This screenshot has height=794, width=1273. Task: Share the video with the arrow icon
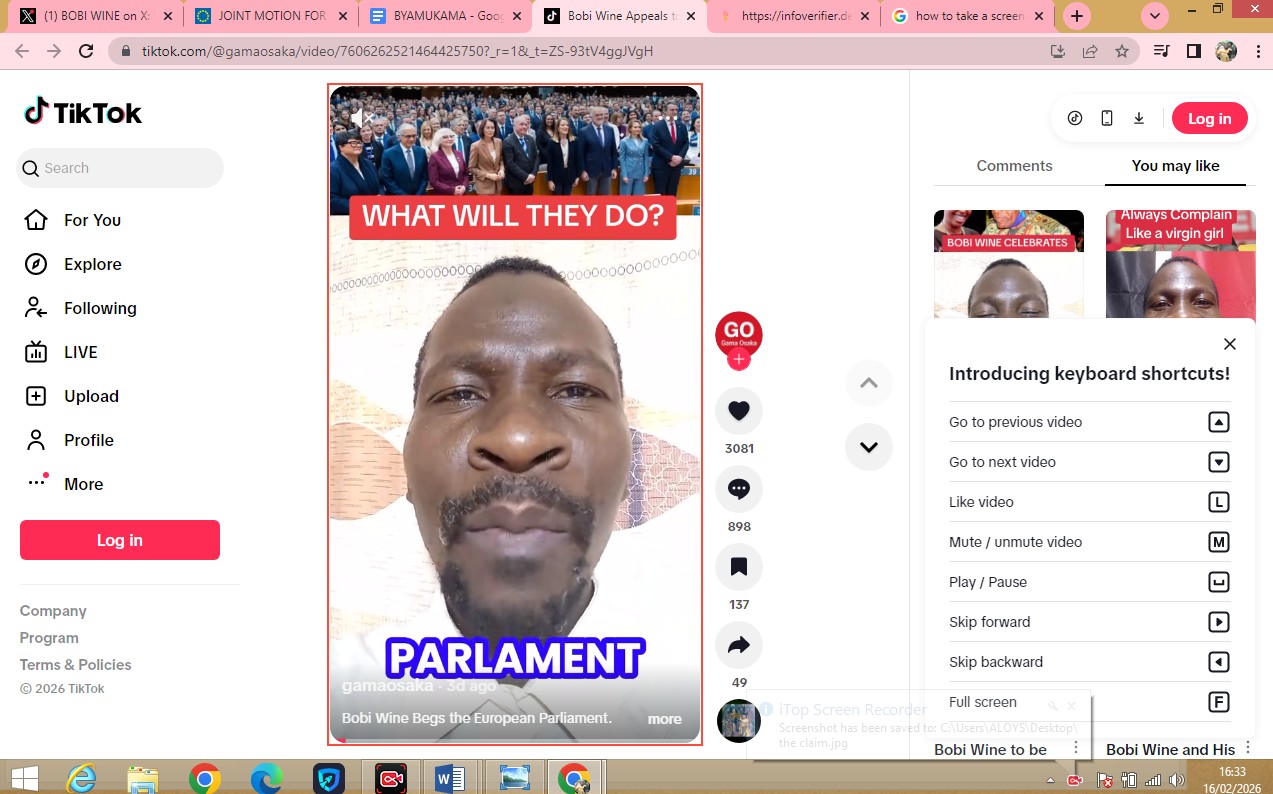[739, 645]
